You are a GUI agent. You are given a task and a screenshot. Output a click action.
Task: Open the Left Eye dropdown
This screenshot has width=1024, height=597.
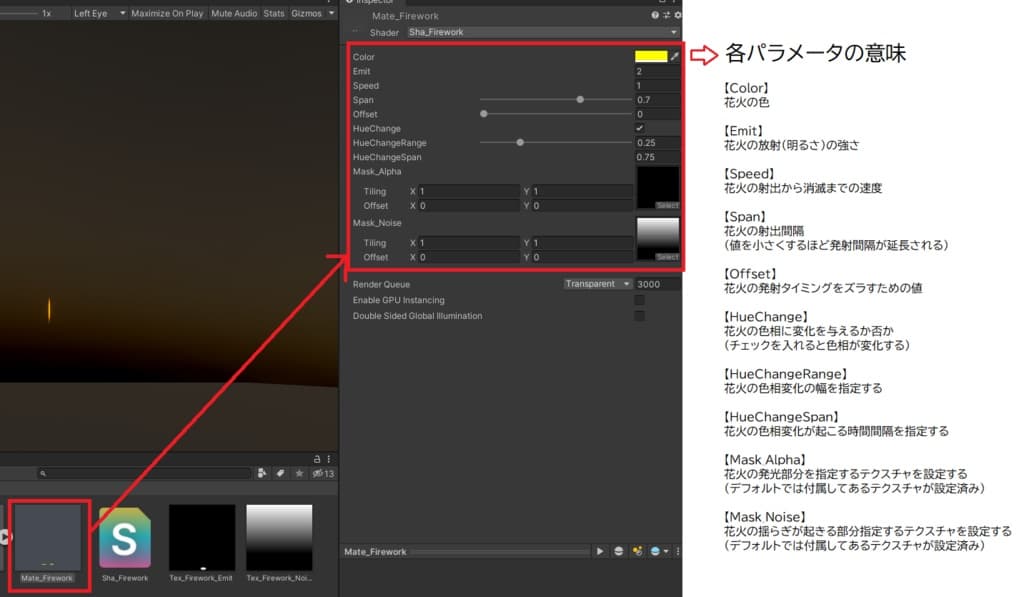(99, 13)
